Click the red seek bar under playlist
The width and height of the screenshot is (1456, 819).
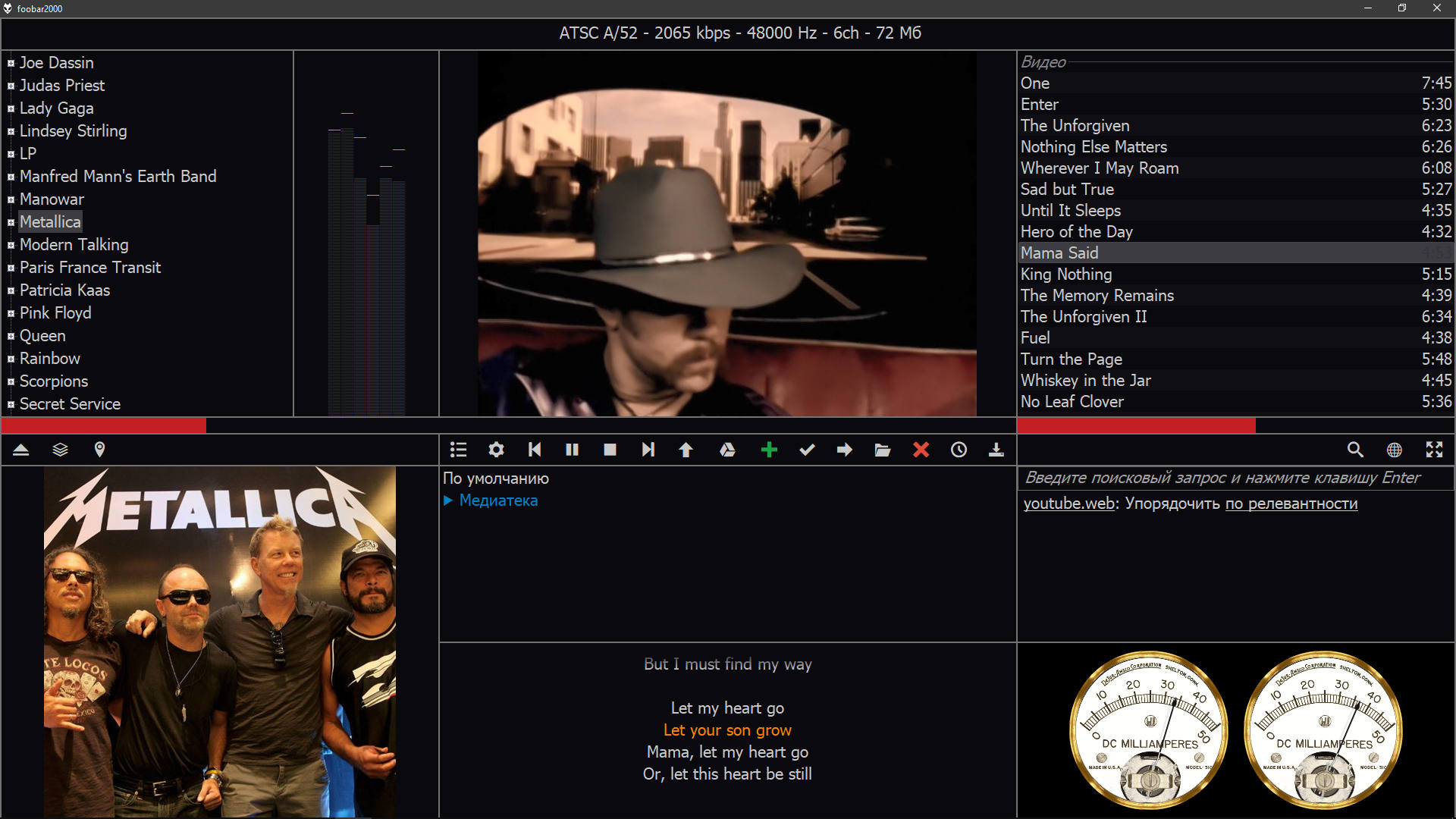[1135, 426]
